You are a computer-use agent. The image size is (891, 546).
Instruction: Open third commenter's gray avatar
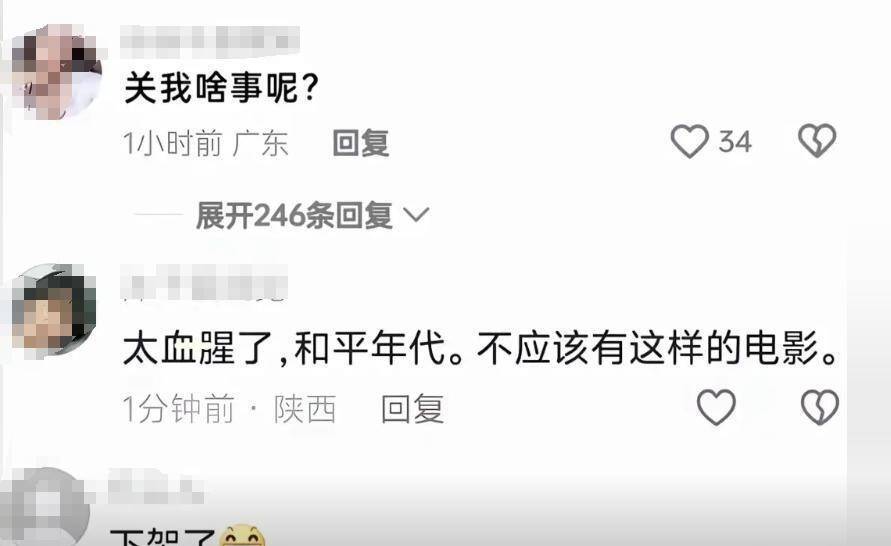[x=43, y=507]
